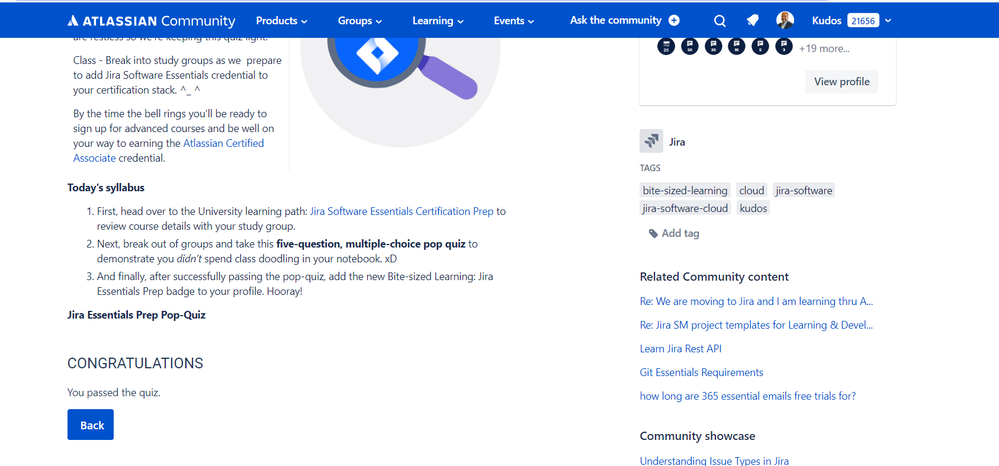Image resolution: width=999 pixels, height=466 pixels.
Task: Click the View profile button
Action: point(842,82)
